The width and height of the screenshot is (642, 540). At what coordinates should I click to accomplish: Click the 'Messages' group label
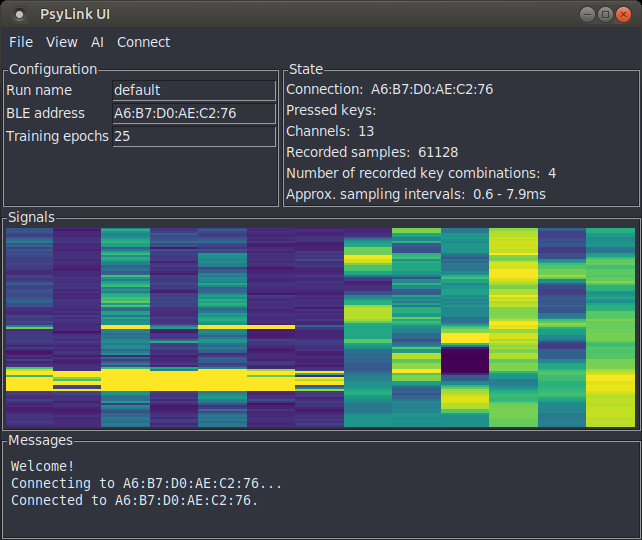pyautogui.click(x=41, y=441)
